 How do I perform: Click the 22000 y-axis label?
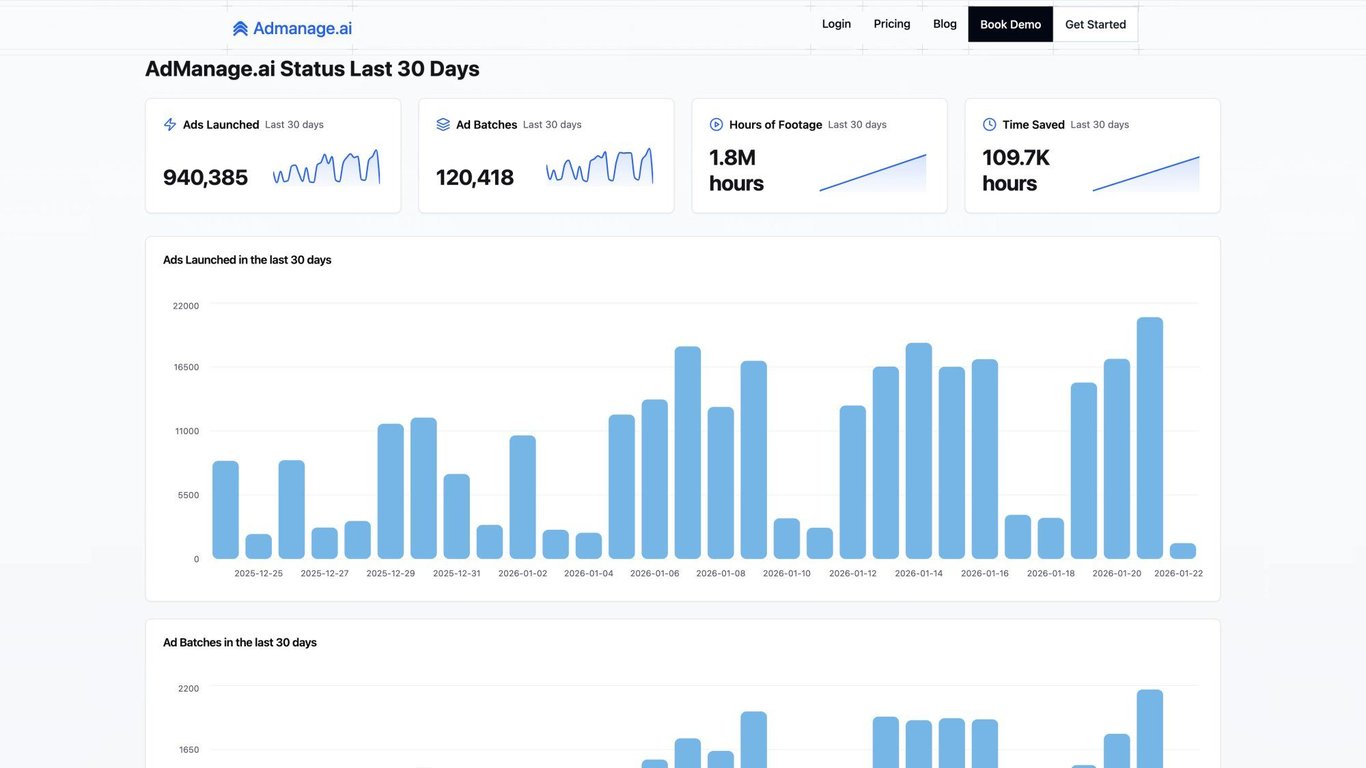tap(186, 306)
